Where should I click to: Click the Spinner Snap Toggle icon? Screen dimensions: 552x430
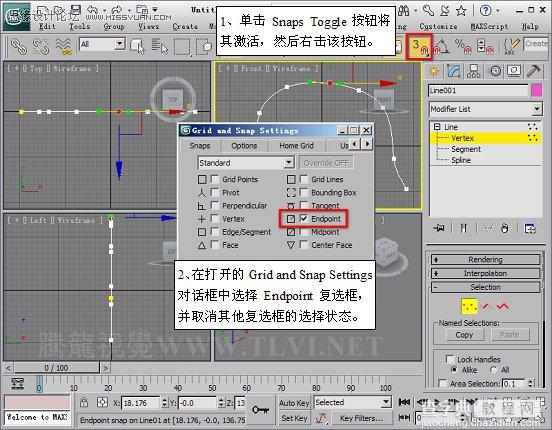click(485, 46)
